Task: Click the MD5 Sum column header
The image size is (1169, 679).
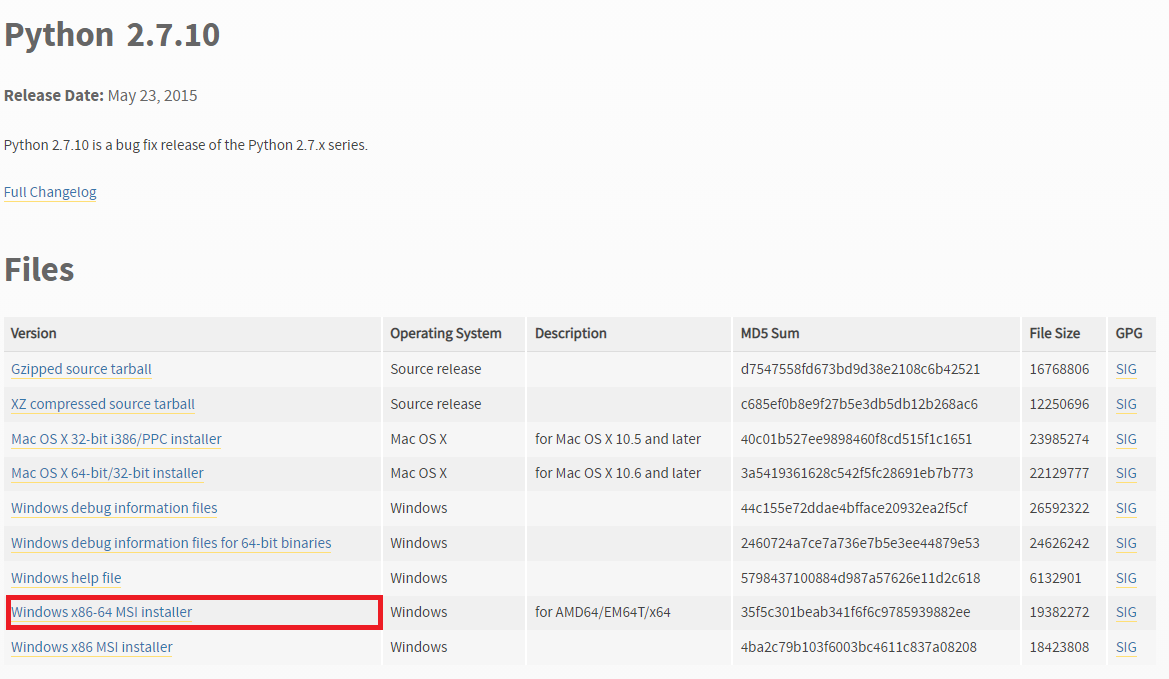Action: click(x=769, y=333)
